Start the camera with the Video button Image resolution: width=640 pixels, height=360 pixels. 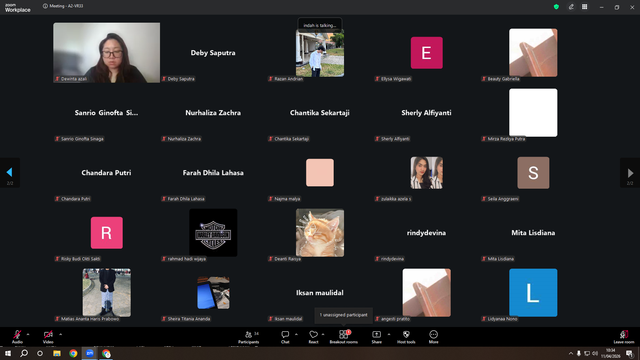point(48,337)
